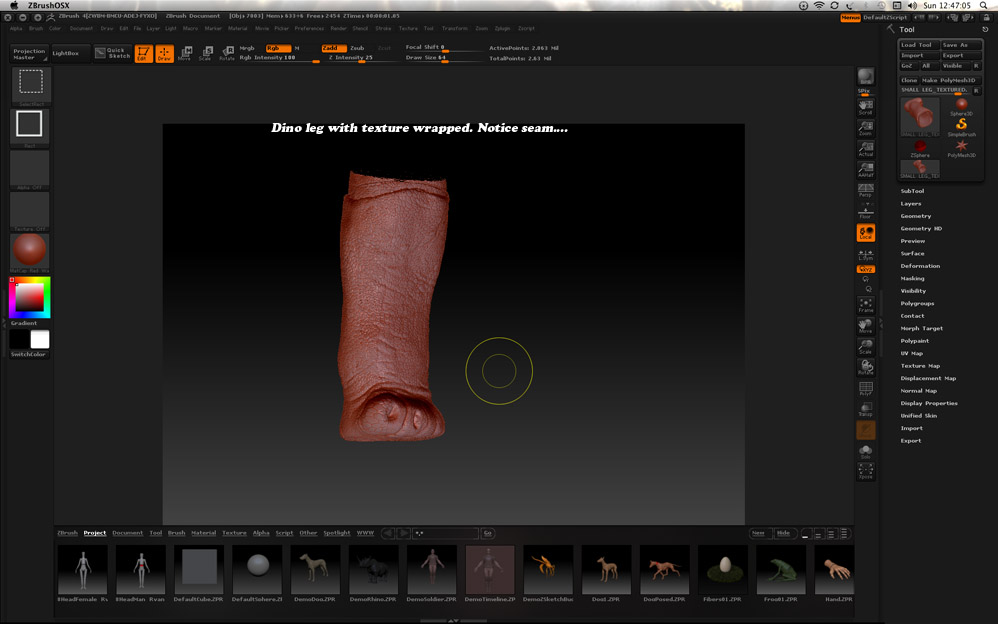Click the Actual size icon
This screenshot has height=624, width=998.
pos(866,149)
